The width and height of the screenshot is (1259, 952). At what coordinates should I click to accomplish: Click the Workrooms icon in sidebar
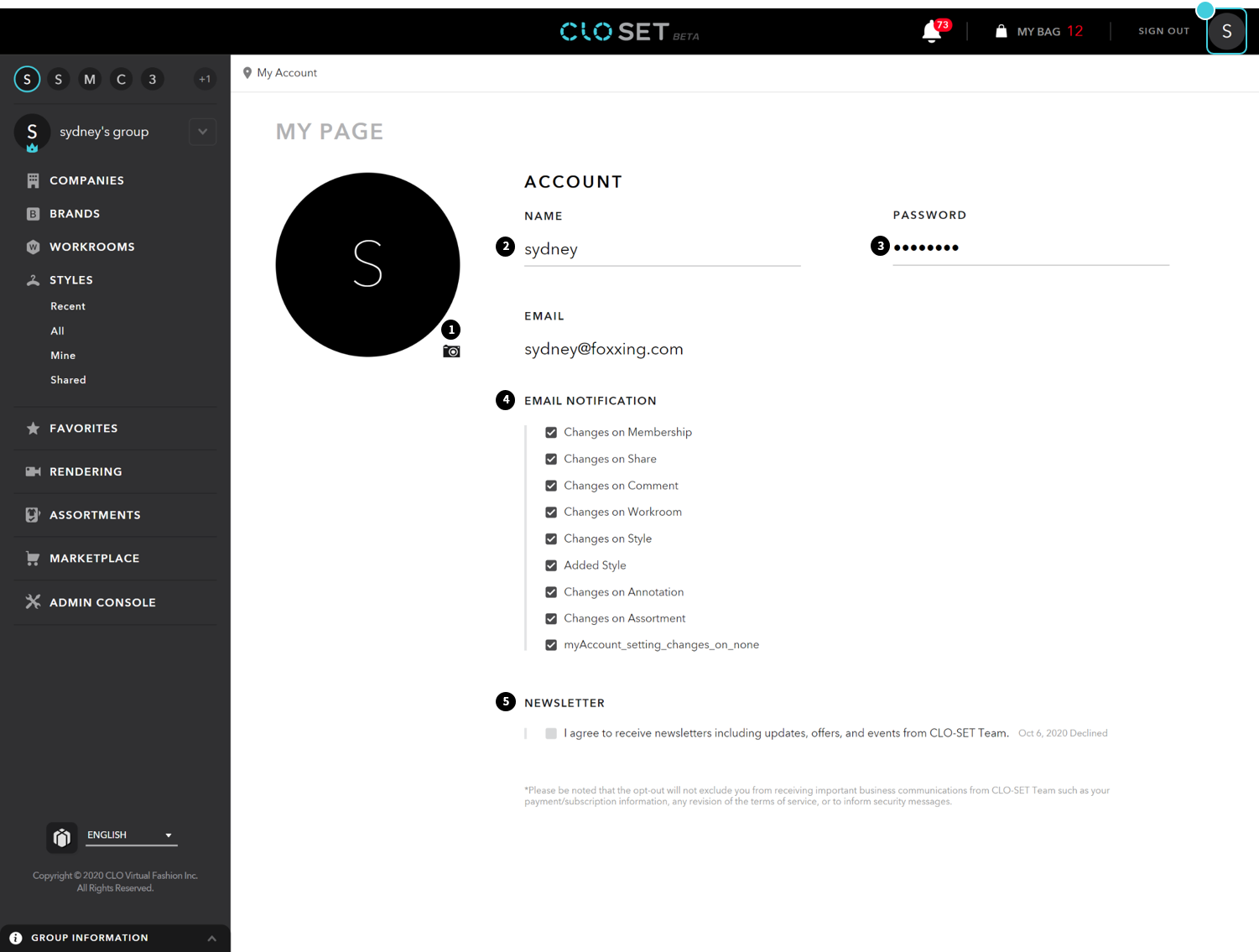[33, 247]
